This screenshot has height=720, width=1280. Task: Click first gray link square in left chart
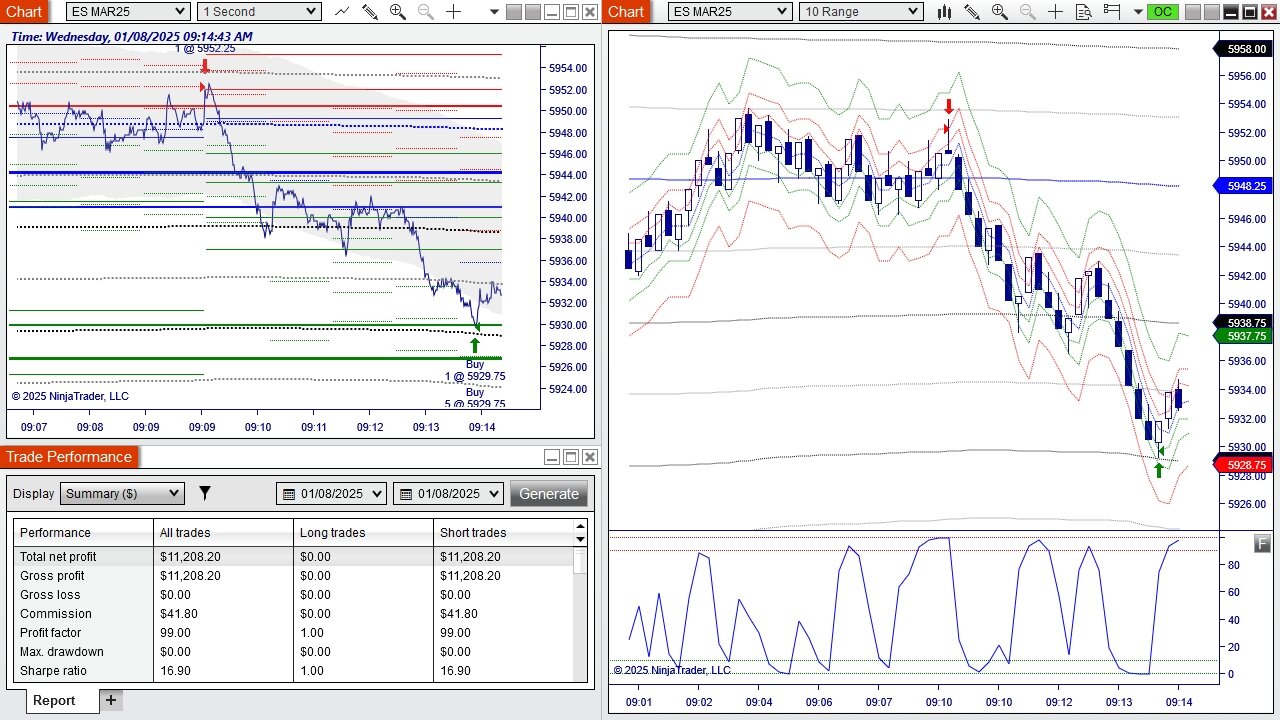point(514,12)
